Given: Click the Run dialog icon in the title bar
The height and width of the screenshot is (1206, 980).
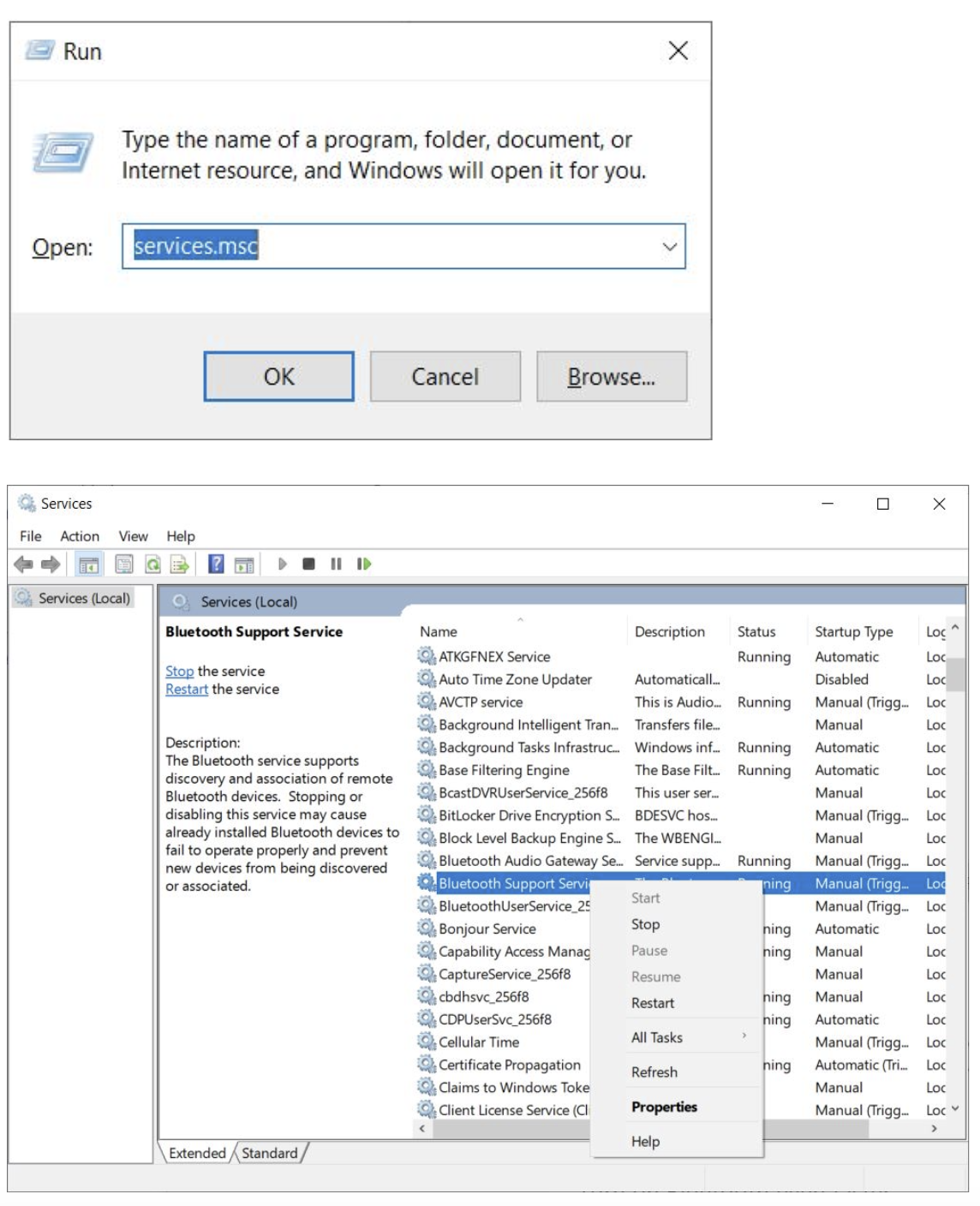Looking at the screenshot, I should pos(39,51).
